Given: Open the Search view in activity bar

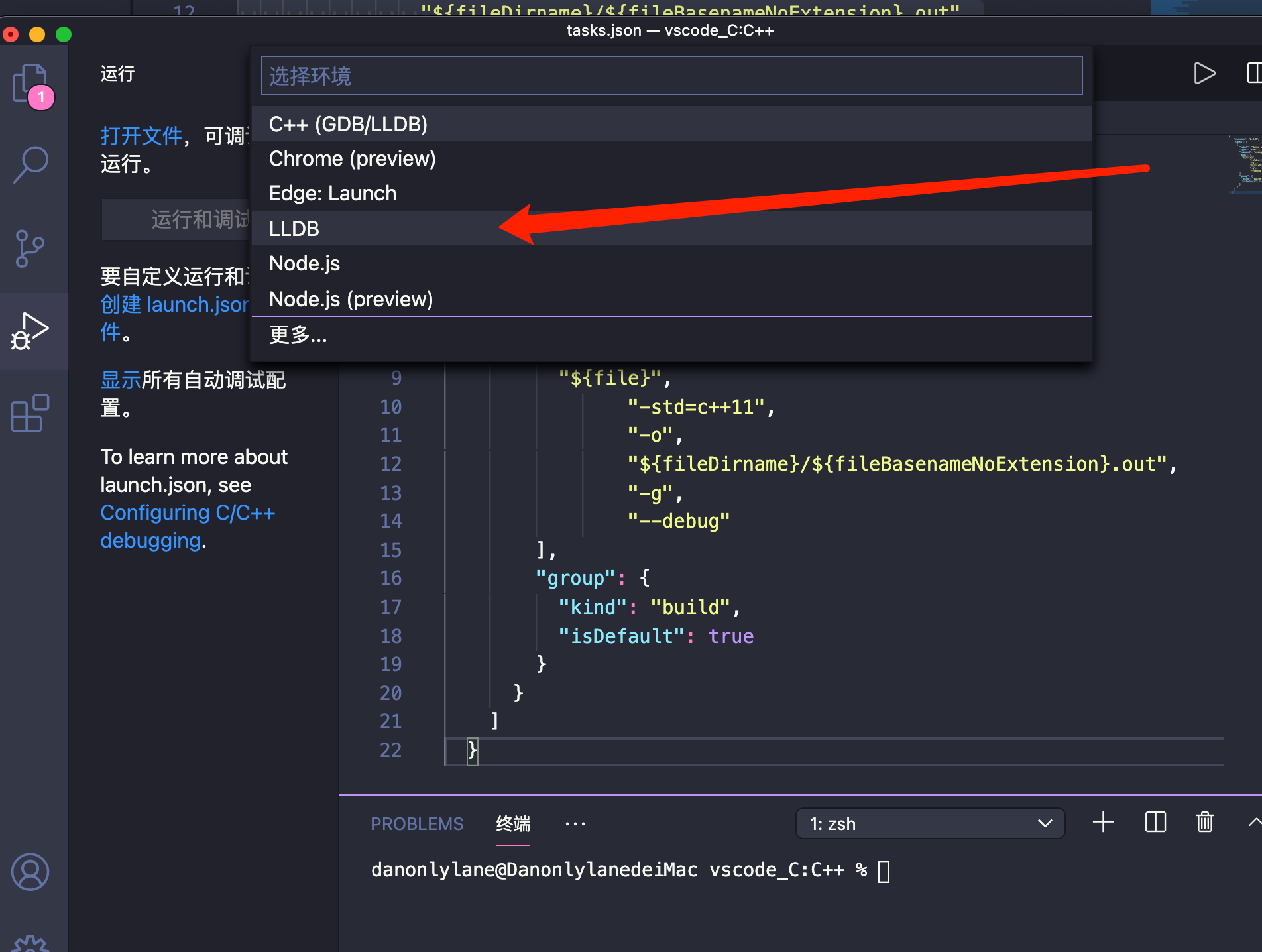Looking at the screenshot, I should pyautogui.click(x=31, y=164).
